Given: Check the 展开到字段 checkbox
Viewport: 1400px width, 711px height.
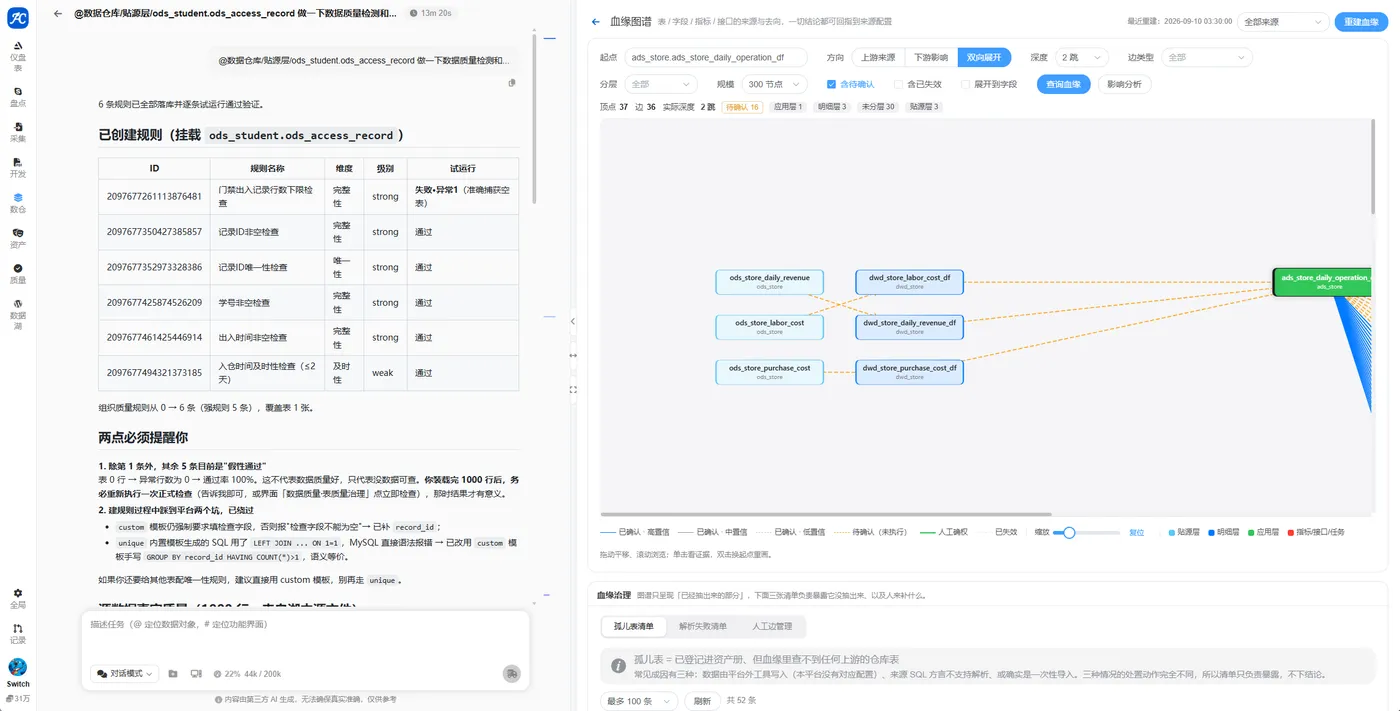Looking at the screenshot, I should (965, 84).
